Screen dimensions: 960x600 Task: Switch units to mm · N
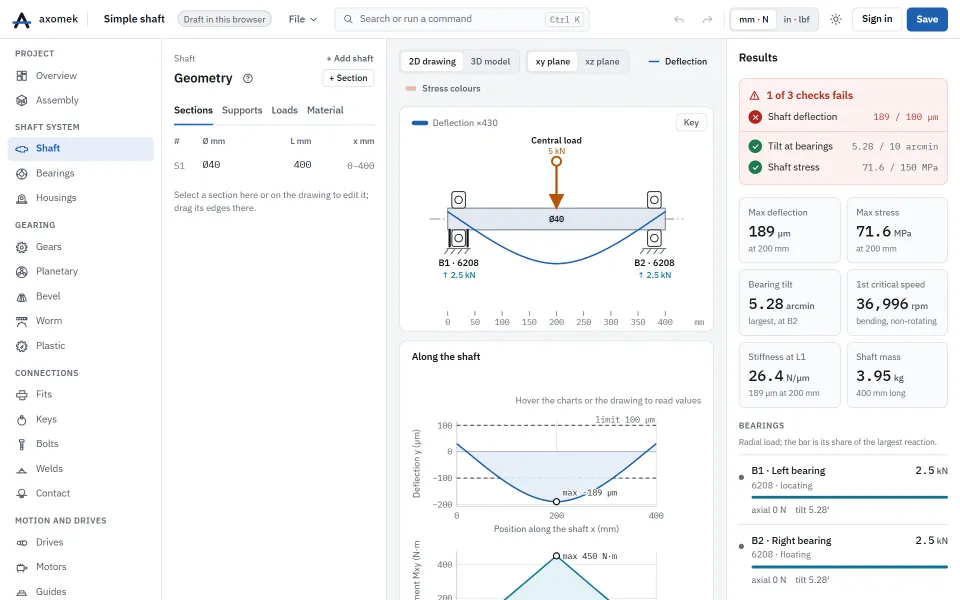click(x=754, y=20)
